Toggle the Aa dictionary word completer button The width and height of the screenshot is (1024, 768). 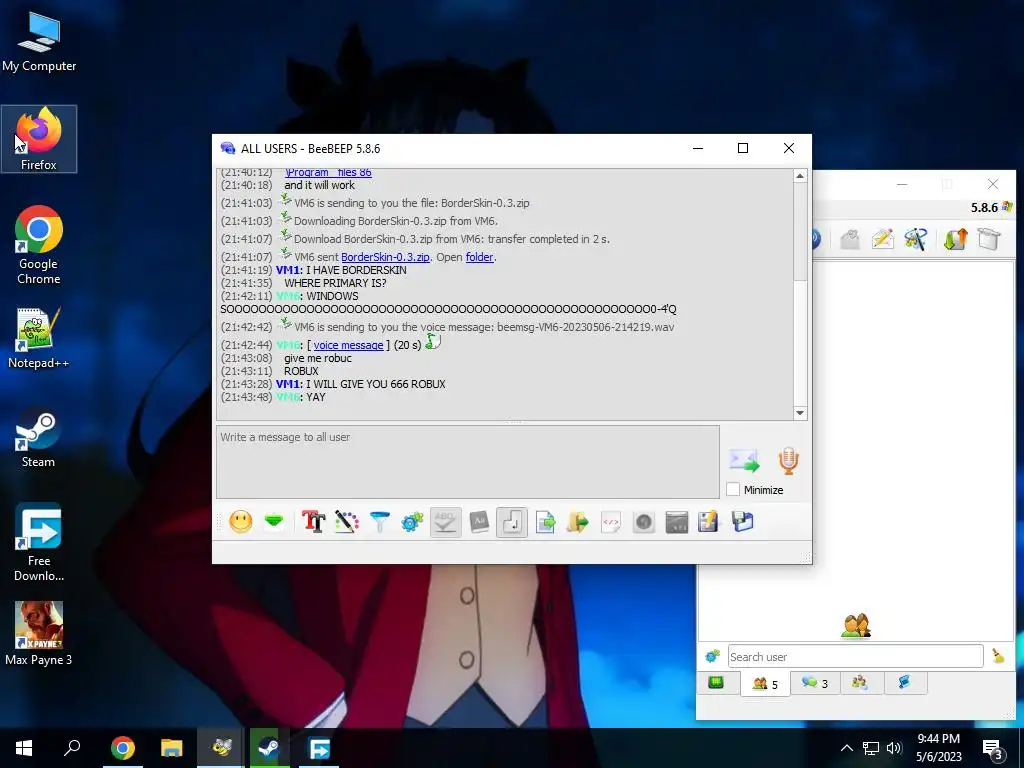click(479, 522)
